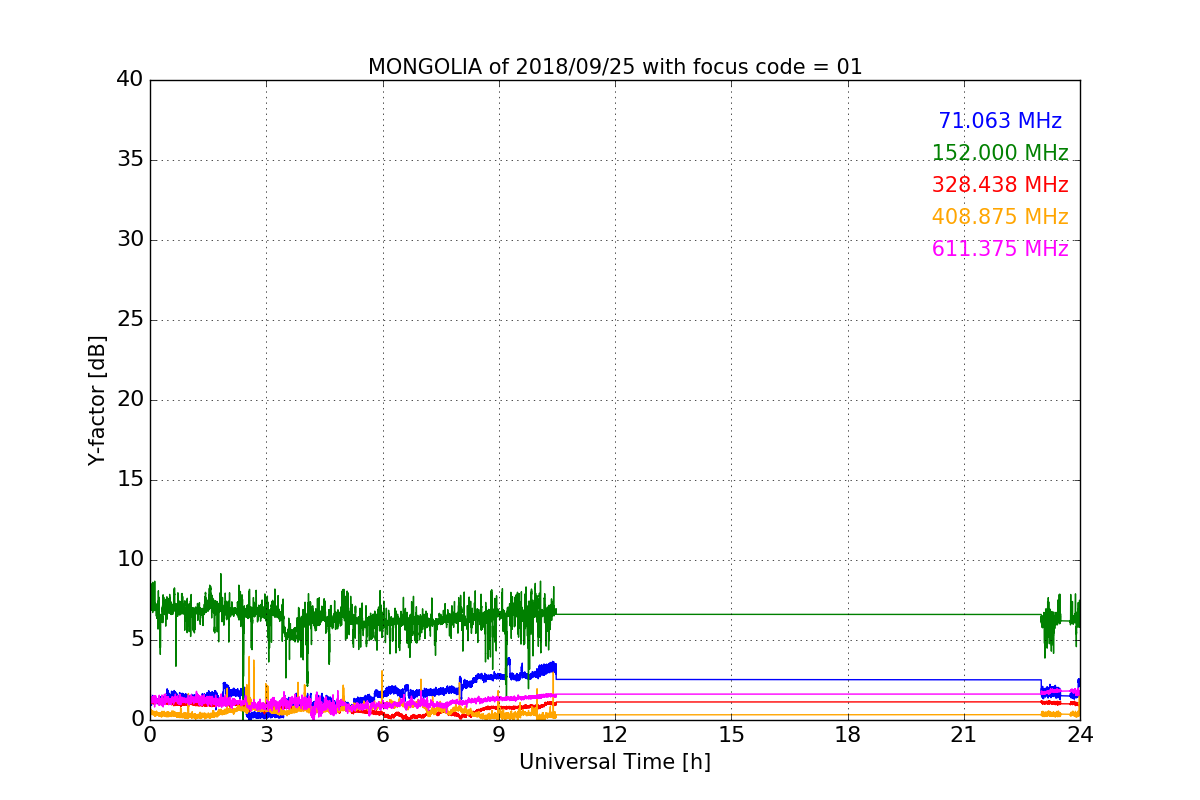The height and width of the screenshot is (800, 1200).
Task: Click the Universal Time [h] axis label
Action: coord(615,762)
